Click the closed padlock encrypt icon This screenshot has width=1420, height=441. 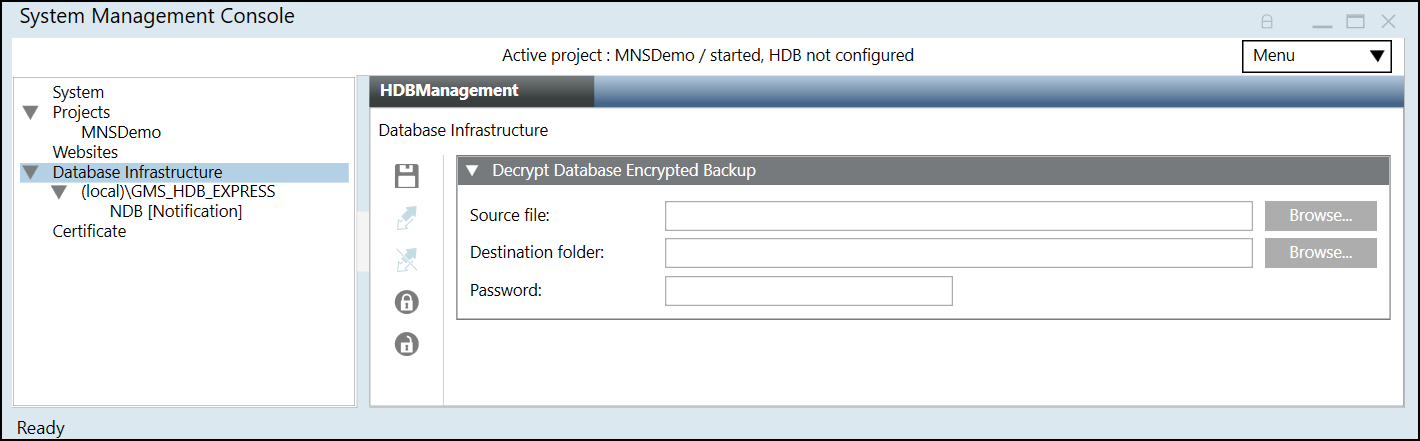(x=407, y=302)
